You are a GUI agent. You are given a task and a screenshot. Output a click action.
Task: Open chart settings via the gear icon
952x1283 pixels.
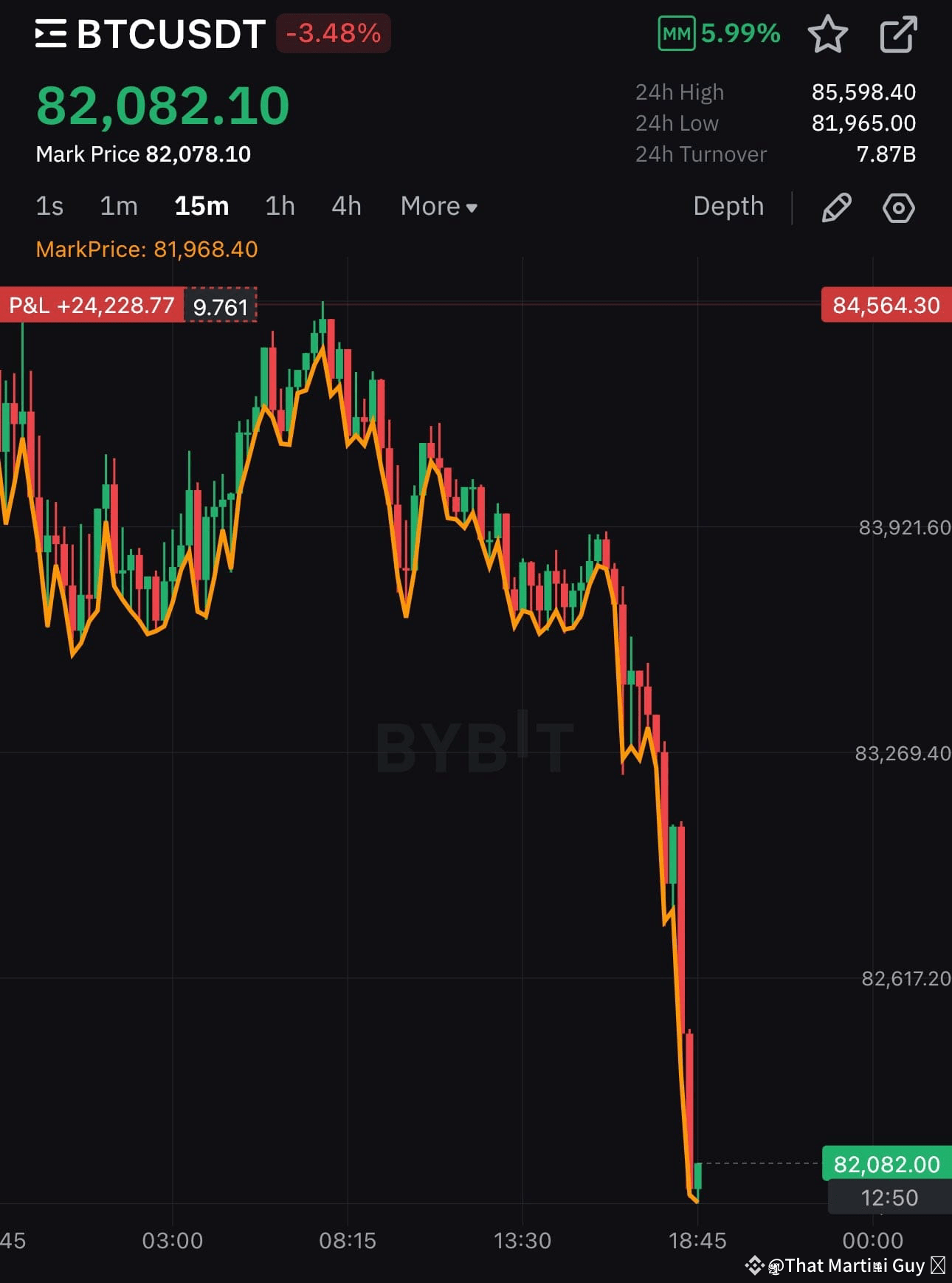click(898, 207)
